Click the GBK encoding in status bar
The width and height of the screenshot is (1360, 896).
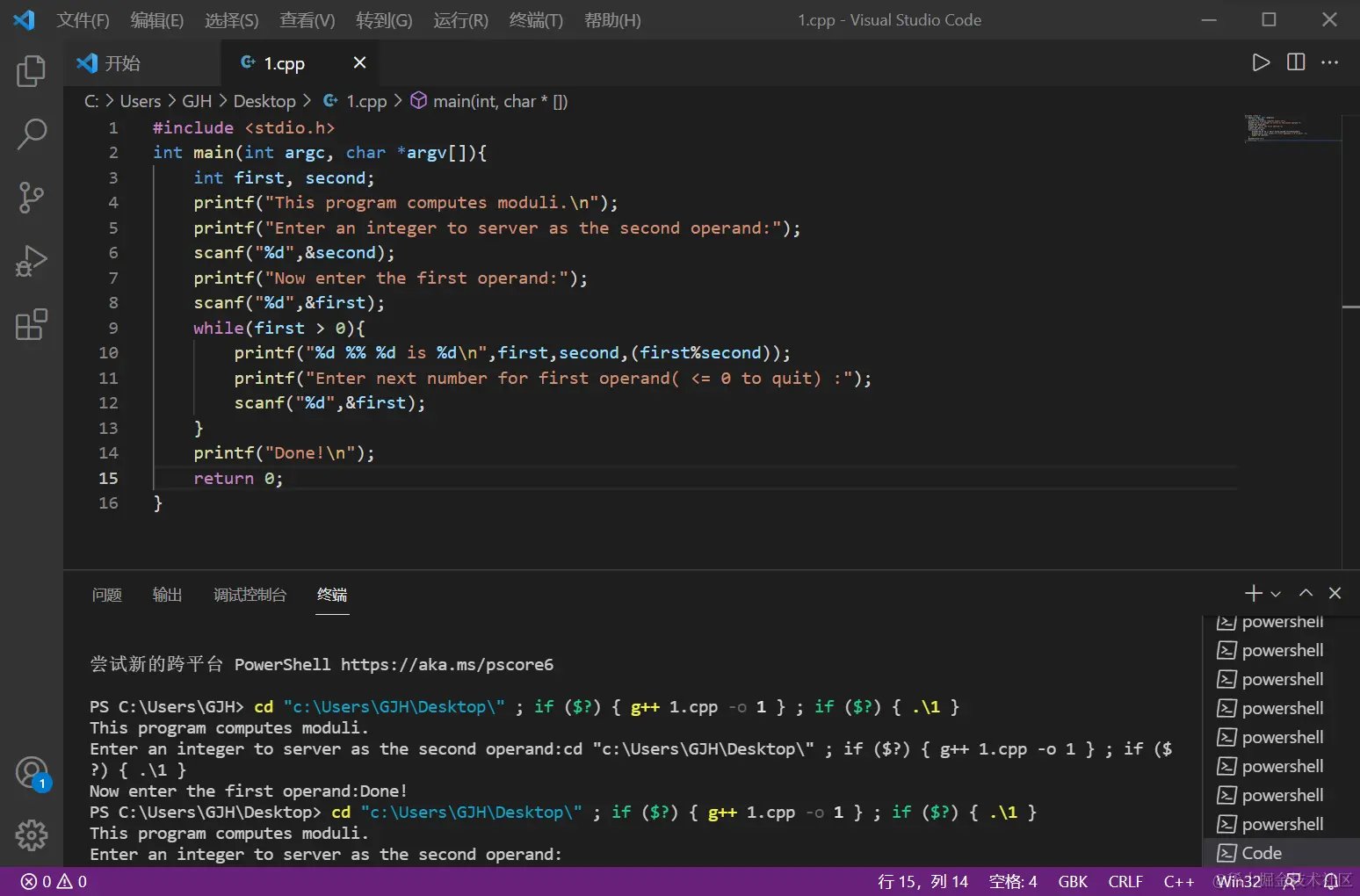click(1073, 881)
